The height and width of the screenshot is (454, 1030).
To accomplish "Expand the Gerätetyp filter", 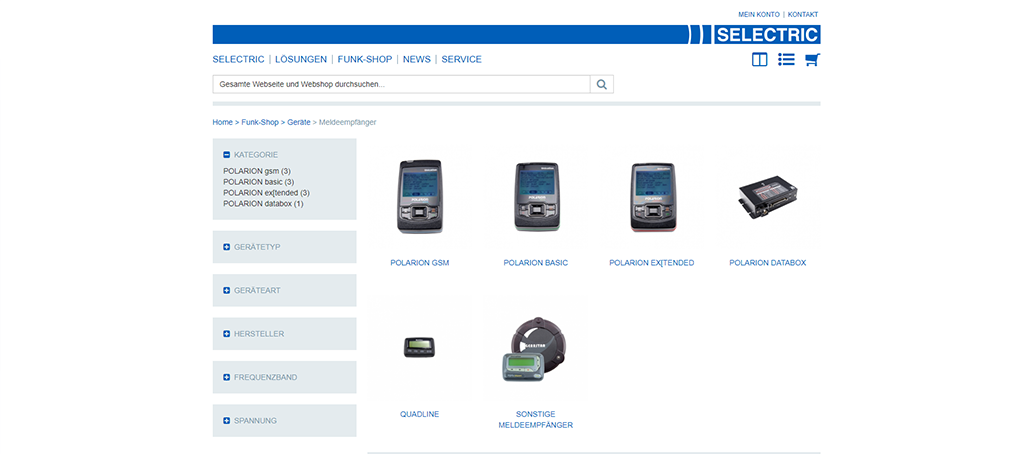I will point(227,247).
